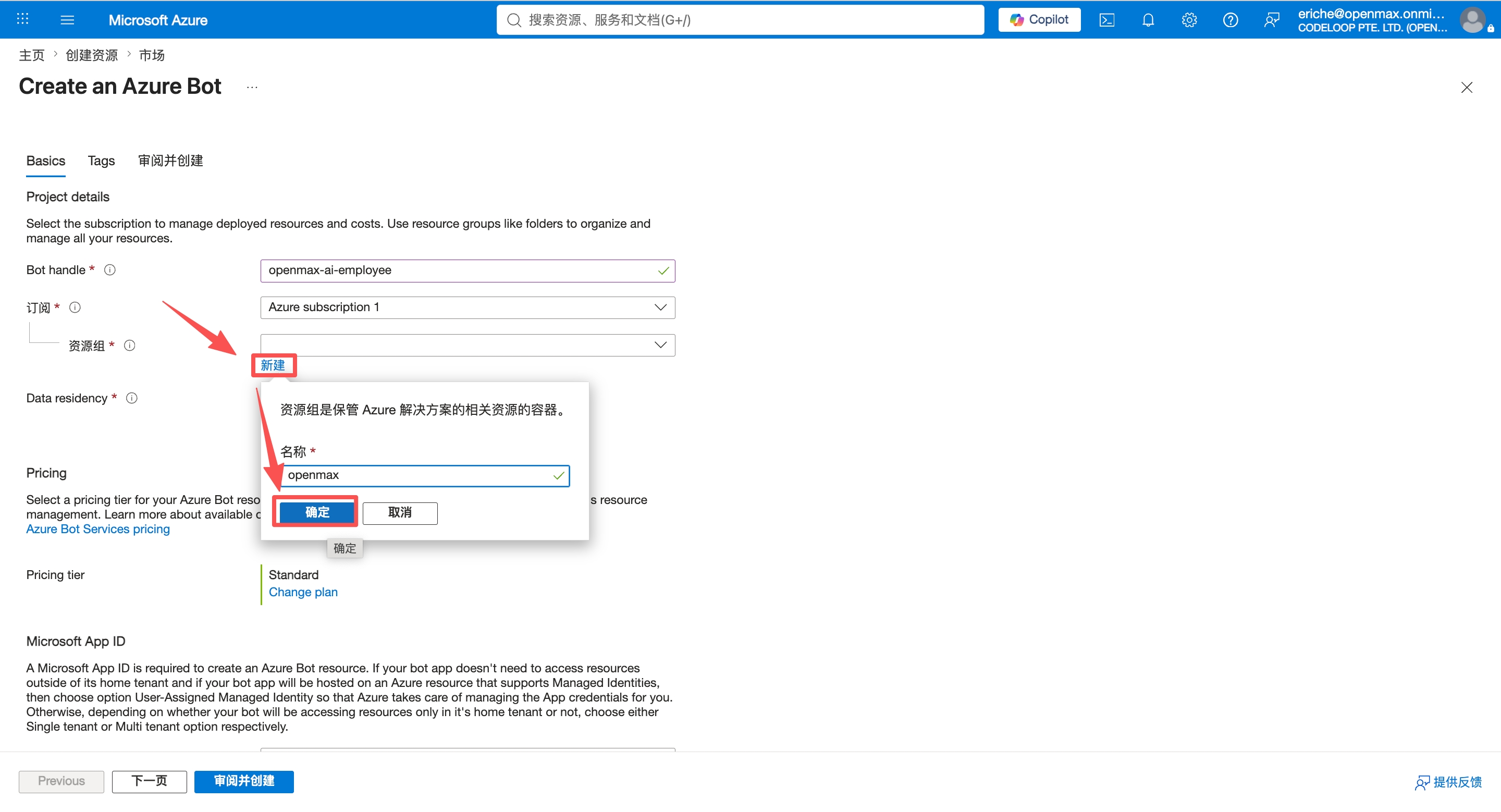Screen dimensions: 1501x812
Task: Click the Data residency info icon
Action: click(x=132, y=398)
